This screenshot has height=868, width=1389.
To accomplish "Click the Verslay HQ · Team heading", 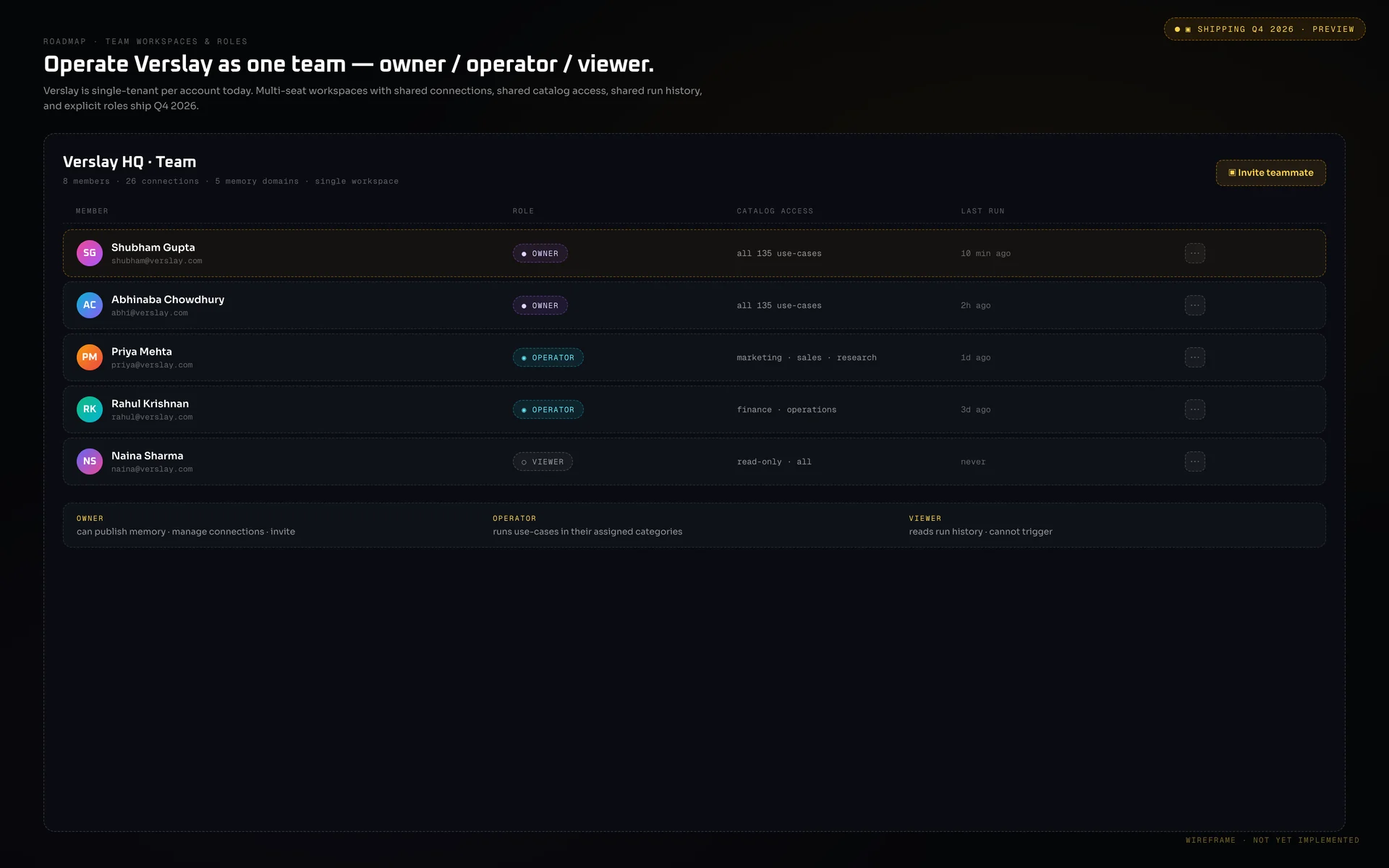I will tap(129, 162).
